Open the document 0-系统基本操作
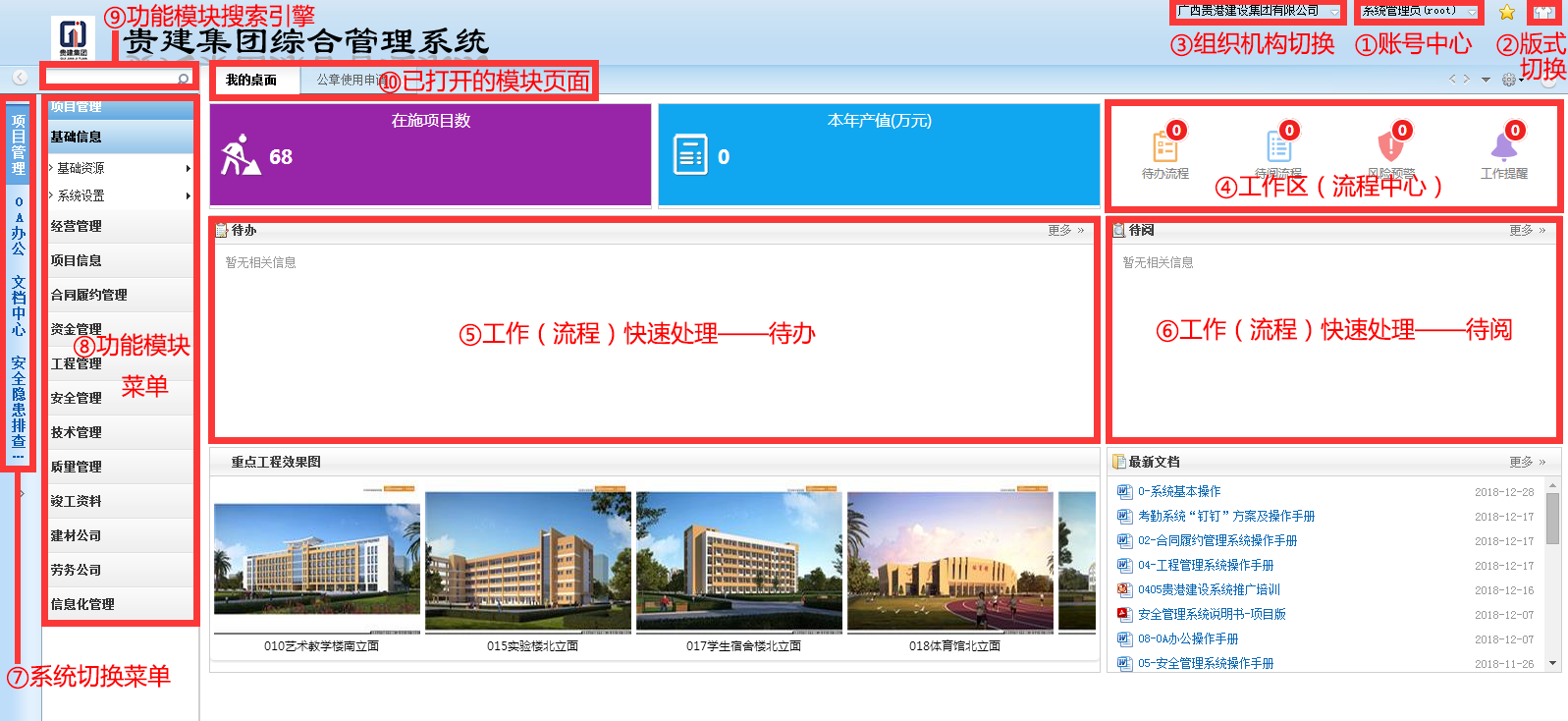Image resolution: width=1568 pixels, height=721 pixels. (1179, 491)
